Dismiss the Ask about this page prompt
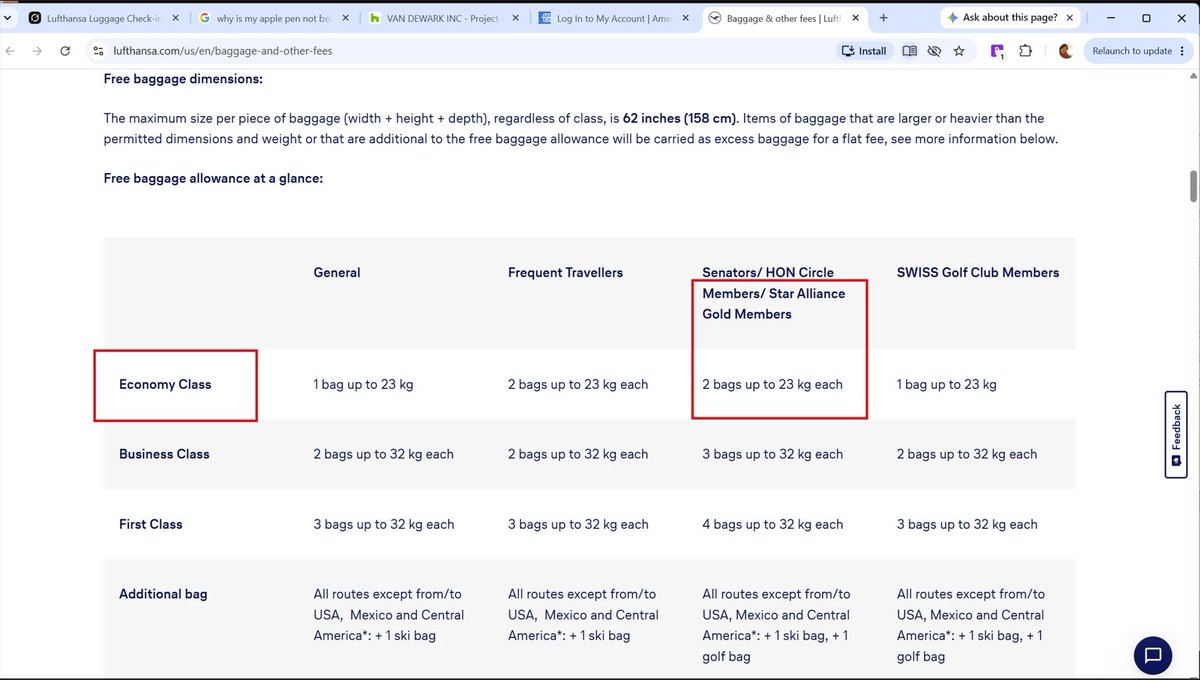Image resolution: width=1200 pixels, height=680 pixels. pyautogui.click(x=1071, y=18)
